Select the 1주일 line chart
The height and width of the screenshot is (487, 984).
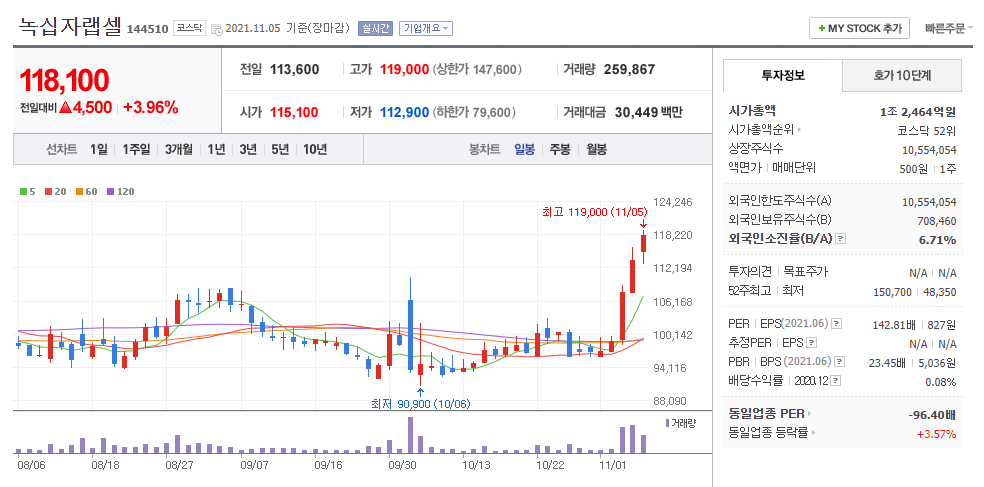pyautogui.click(x=136, y=149)
